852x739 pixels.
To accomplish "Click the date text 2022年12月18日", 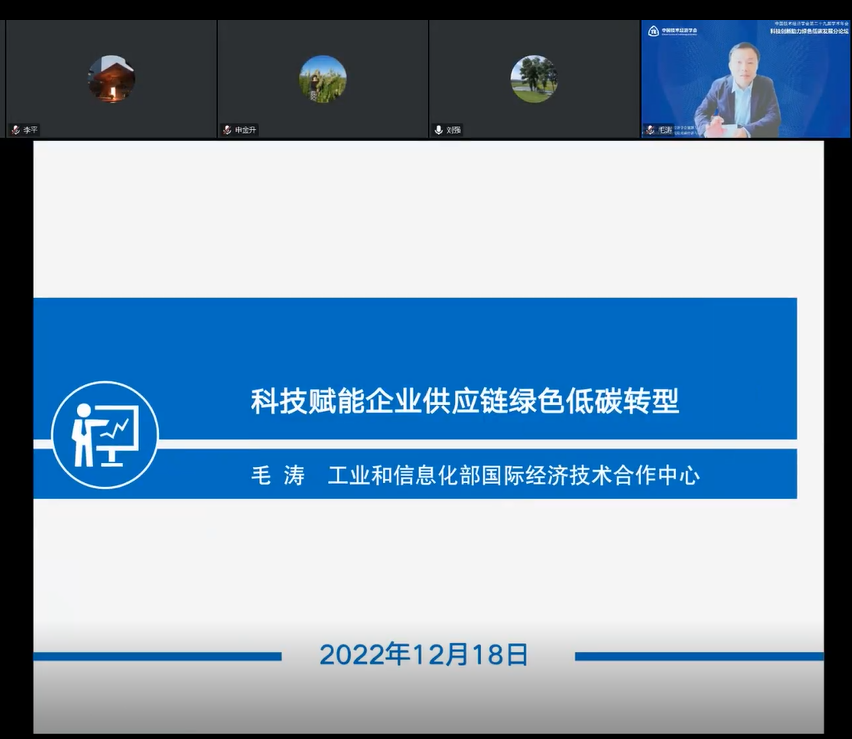I will [425, 653].
